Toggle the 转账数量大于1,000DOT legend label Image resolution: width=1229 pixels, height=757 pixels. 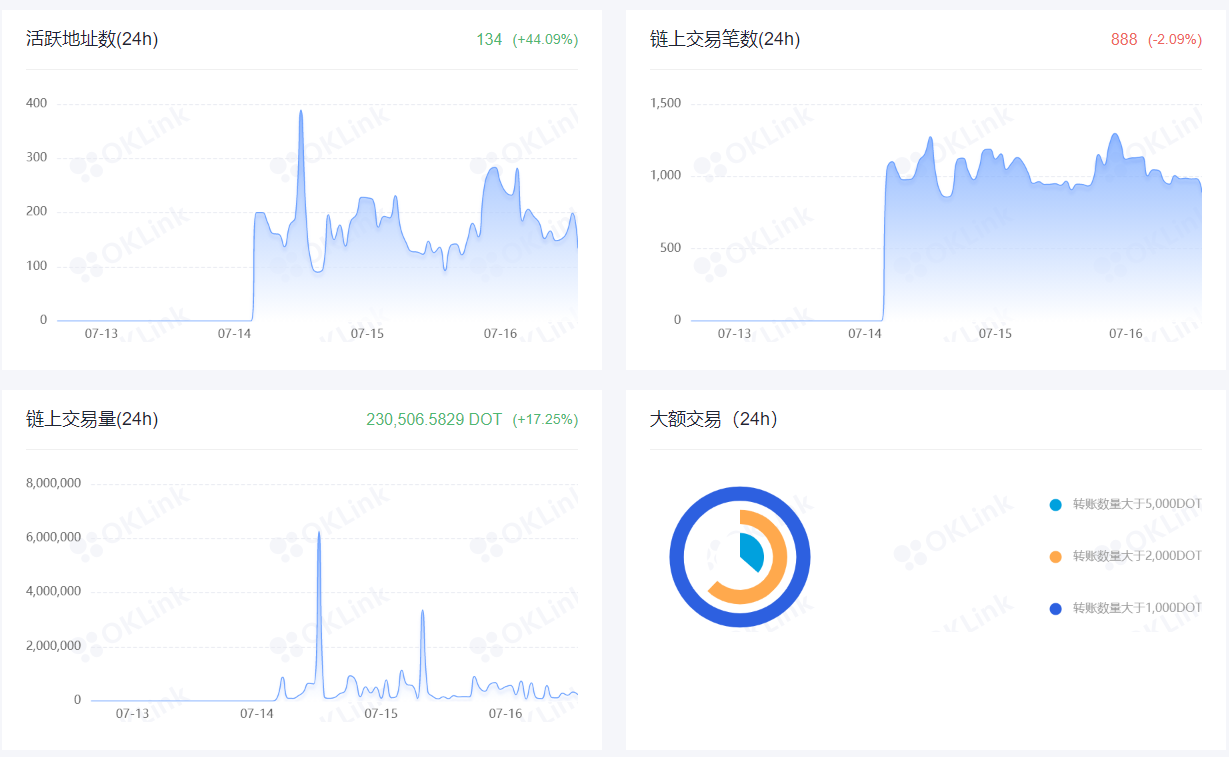pos(1136,608)
